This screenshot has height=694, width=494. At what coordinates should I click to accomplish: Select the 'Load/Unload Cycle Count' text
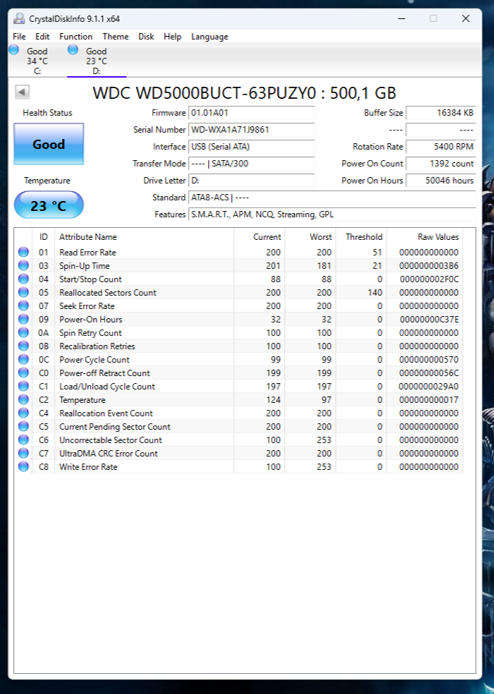point(107,386)
